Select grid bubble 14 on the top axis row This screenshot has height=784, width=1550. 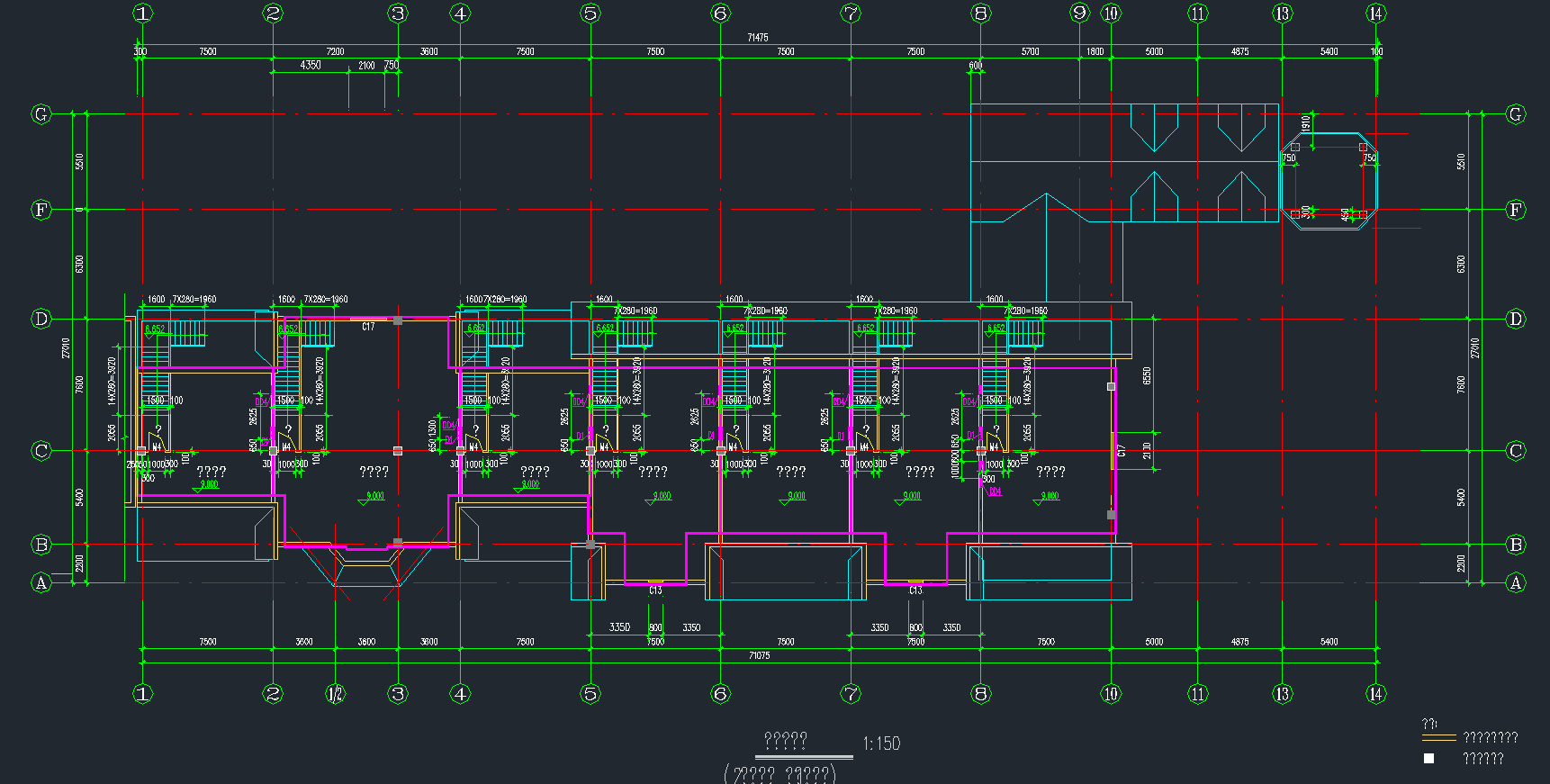click(x=1375, y=14)
